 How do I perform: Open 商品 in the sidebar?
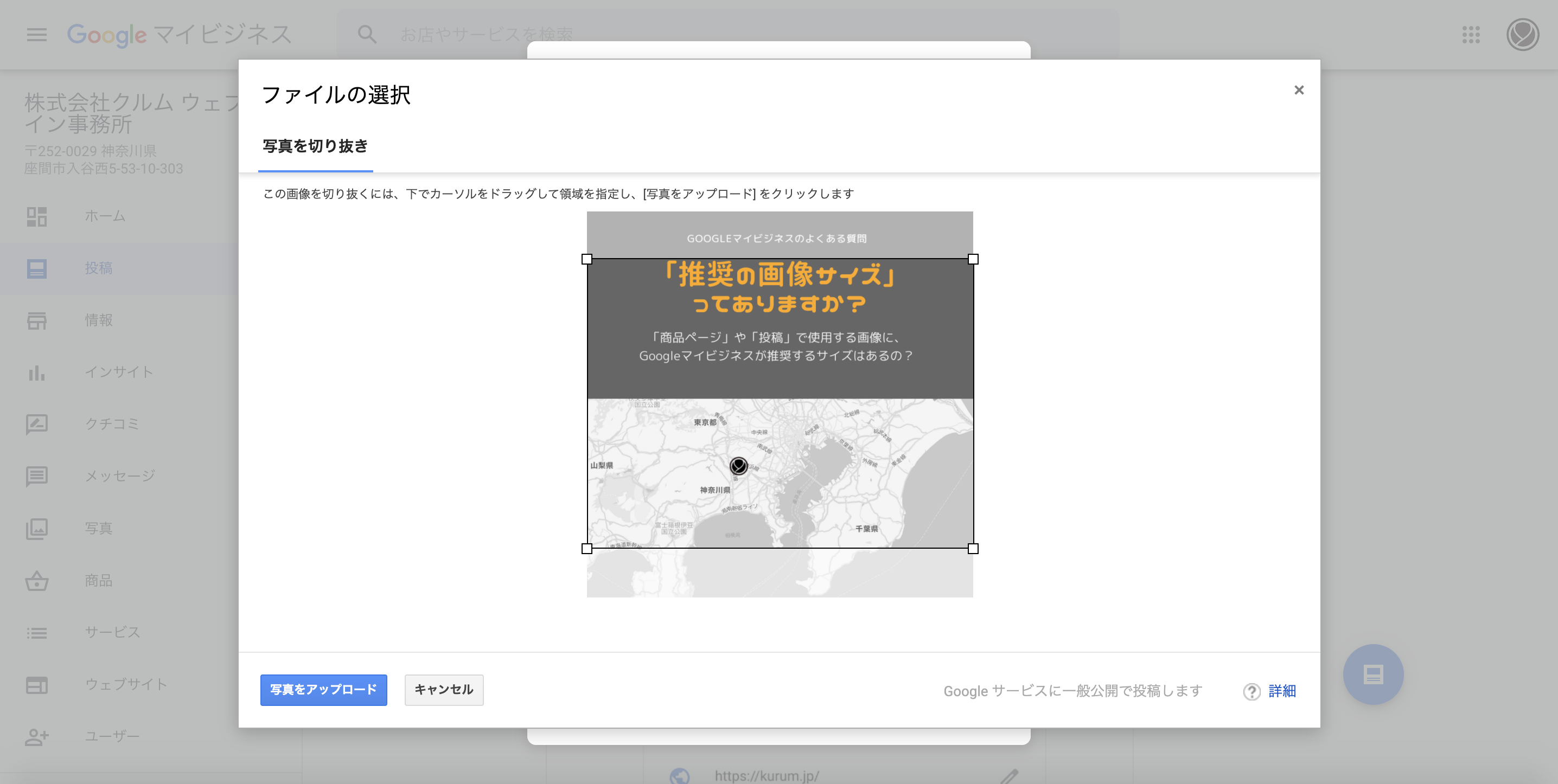click(99, 581)
